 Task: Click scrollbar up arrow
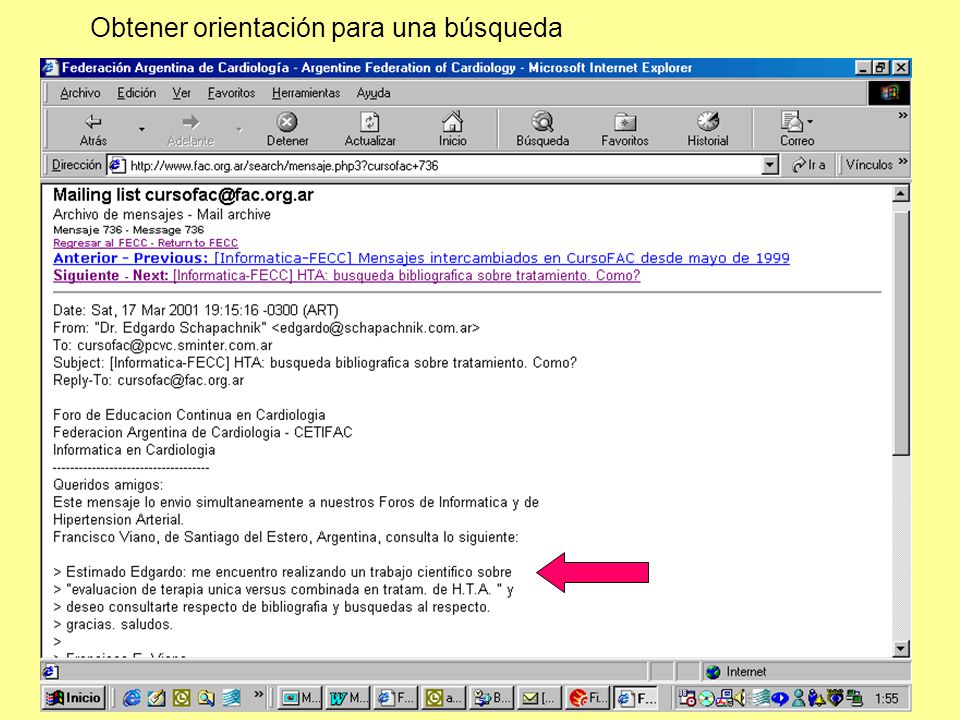coord(901,194)
